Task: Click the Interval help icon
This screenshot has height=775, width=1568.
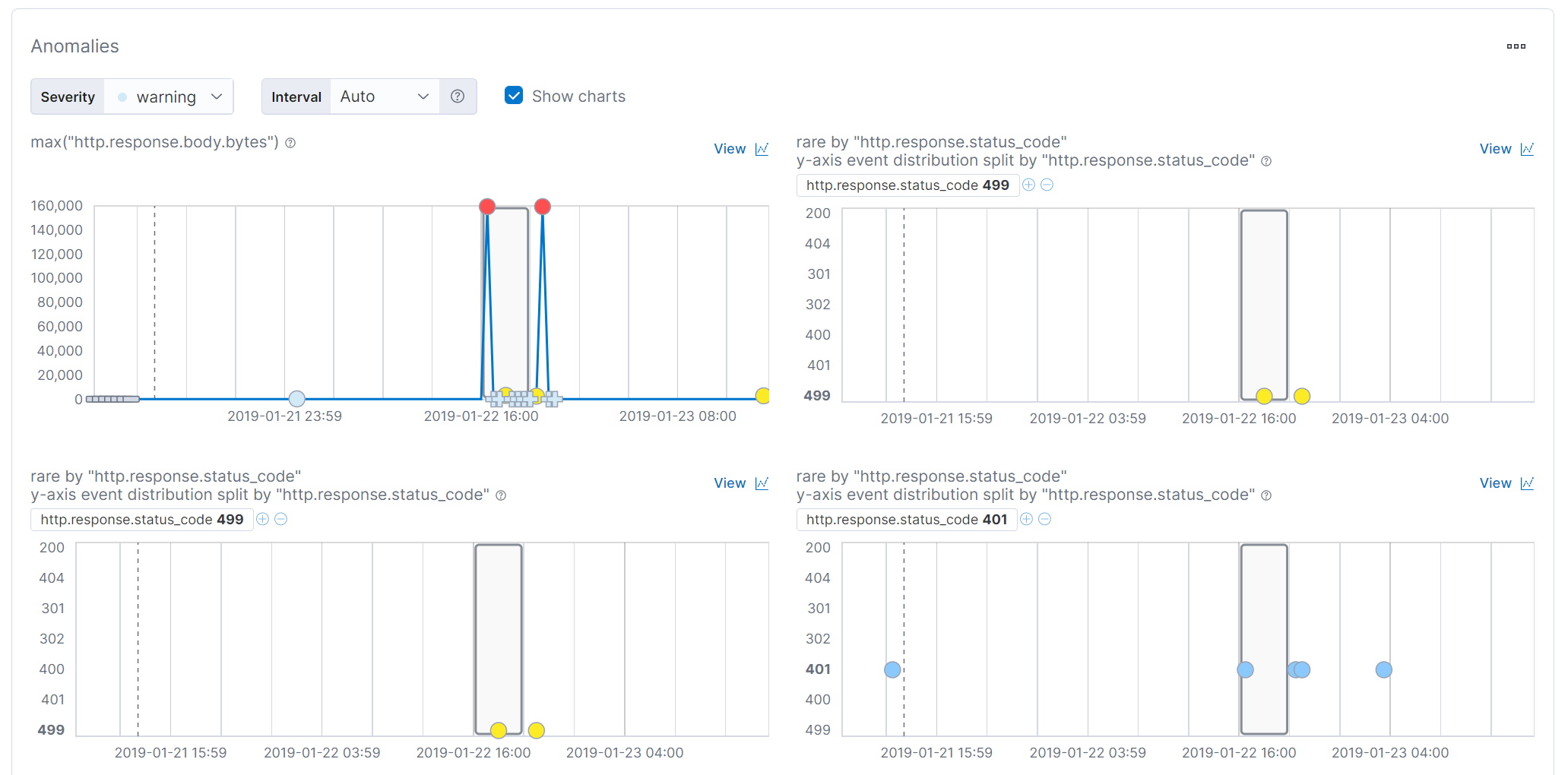Action: tap(457, 96)
